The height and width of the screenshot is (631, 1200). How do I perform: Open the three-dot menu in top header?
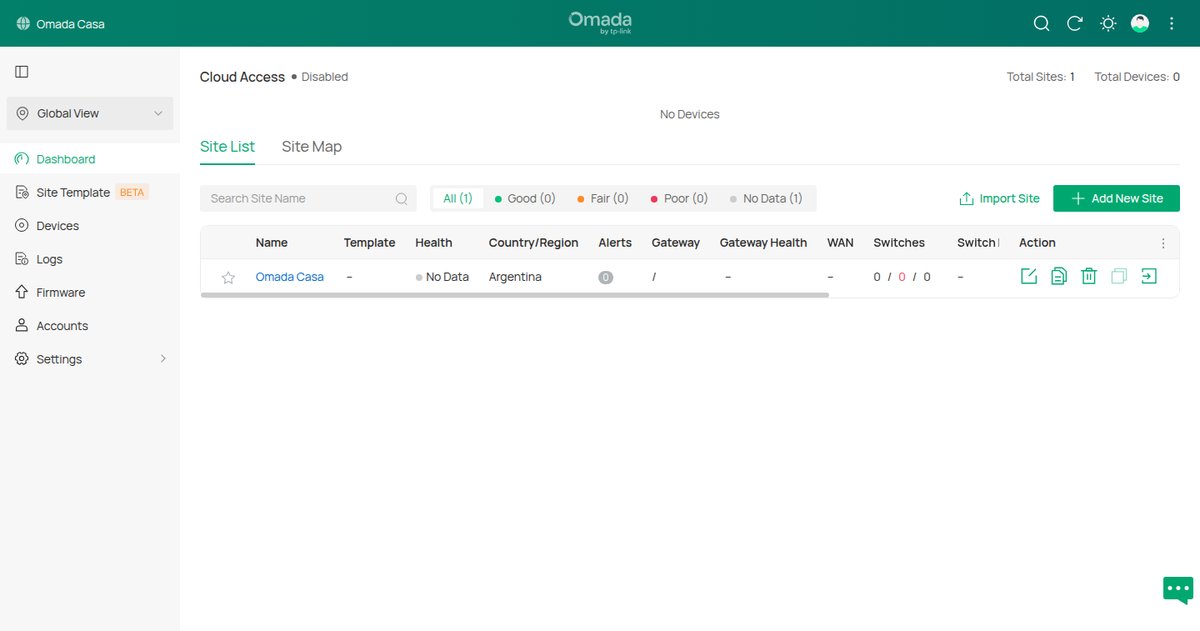[x=1172, y=23]
